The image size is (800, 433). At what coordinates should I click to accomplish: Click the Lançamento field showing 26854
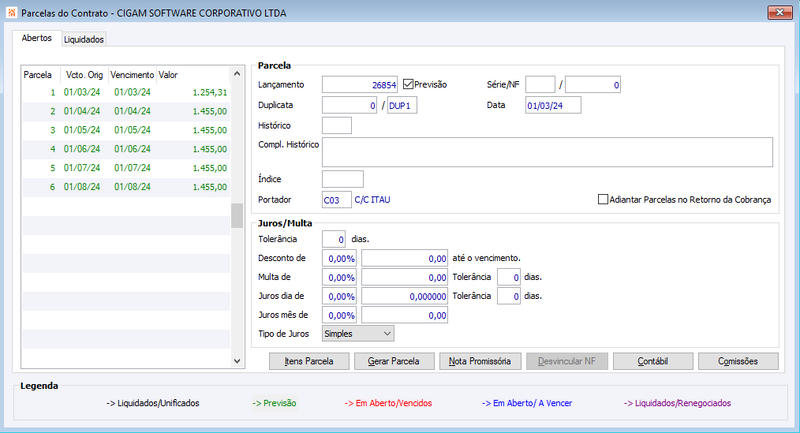pyautogui.click(x=360, y=85)
